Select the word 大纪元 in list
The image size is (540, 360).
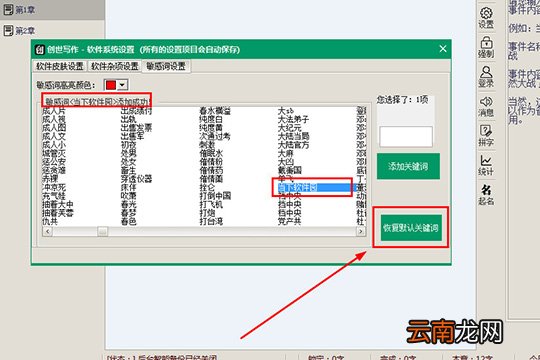pos(289,128)
